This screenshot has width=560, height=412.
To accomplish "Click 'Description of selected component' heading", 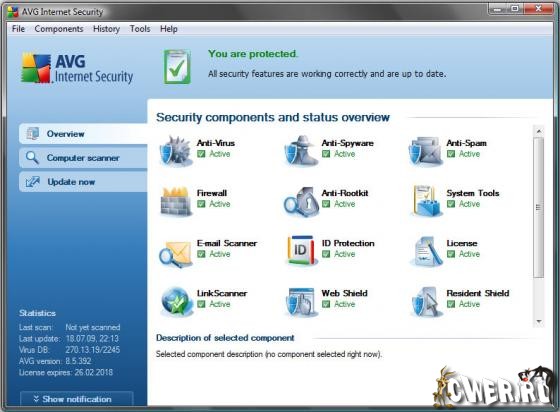I will (225, 338).
